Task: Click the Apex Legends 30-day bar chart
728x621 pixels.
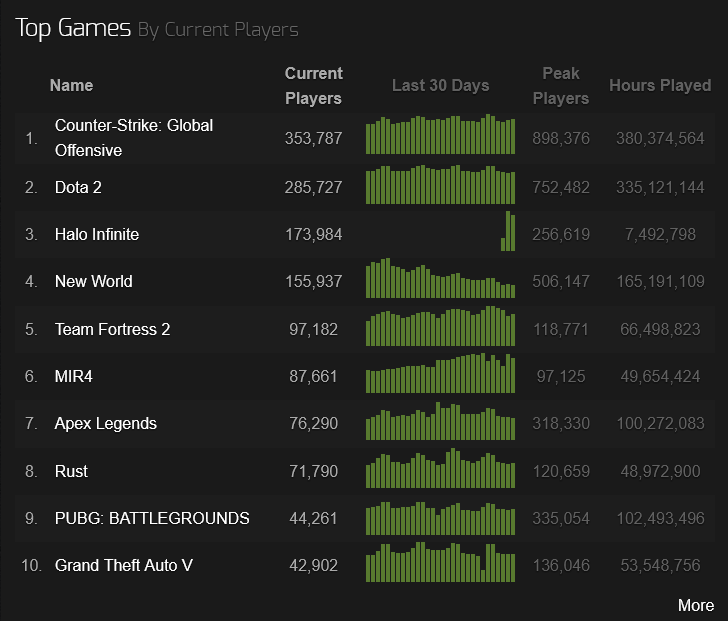Action: point(440,421)
